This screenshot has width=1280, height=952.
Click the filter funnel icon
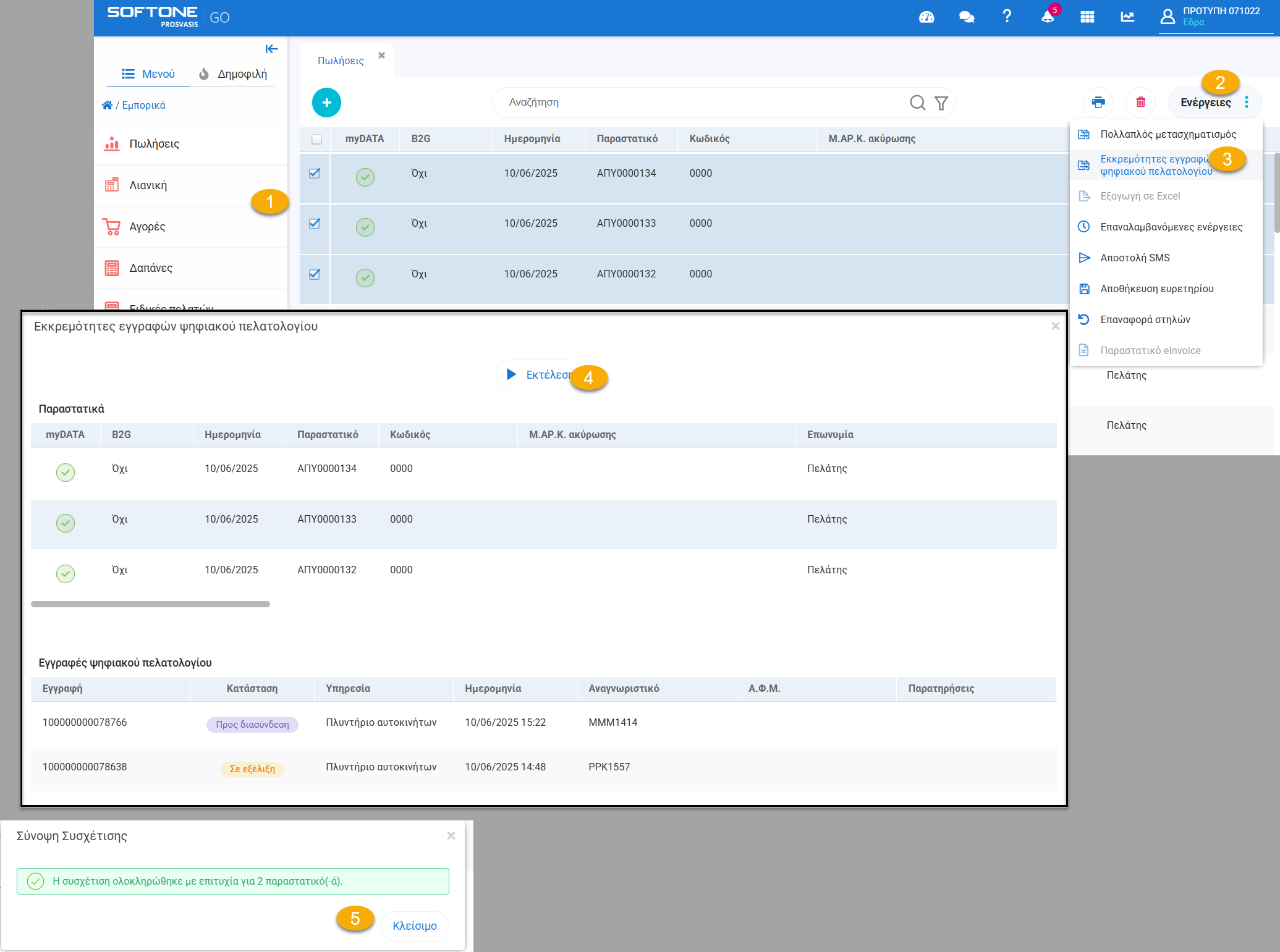[x=941, y=103]
